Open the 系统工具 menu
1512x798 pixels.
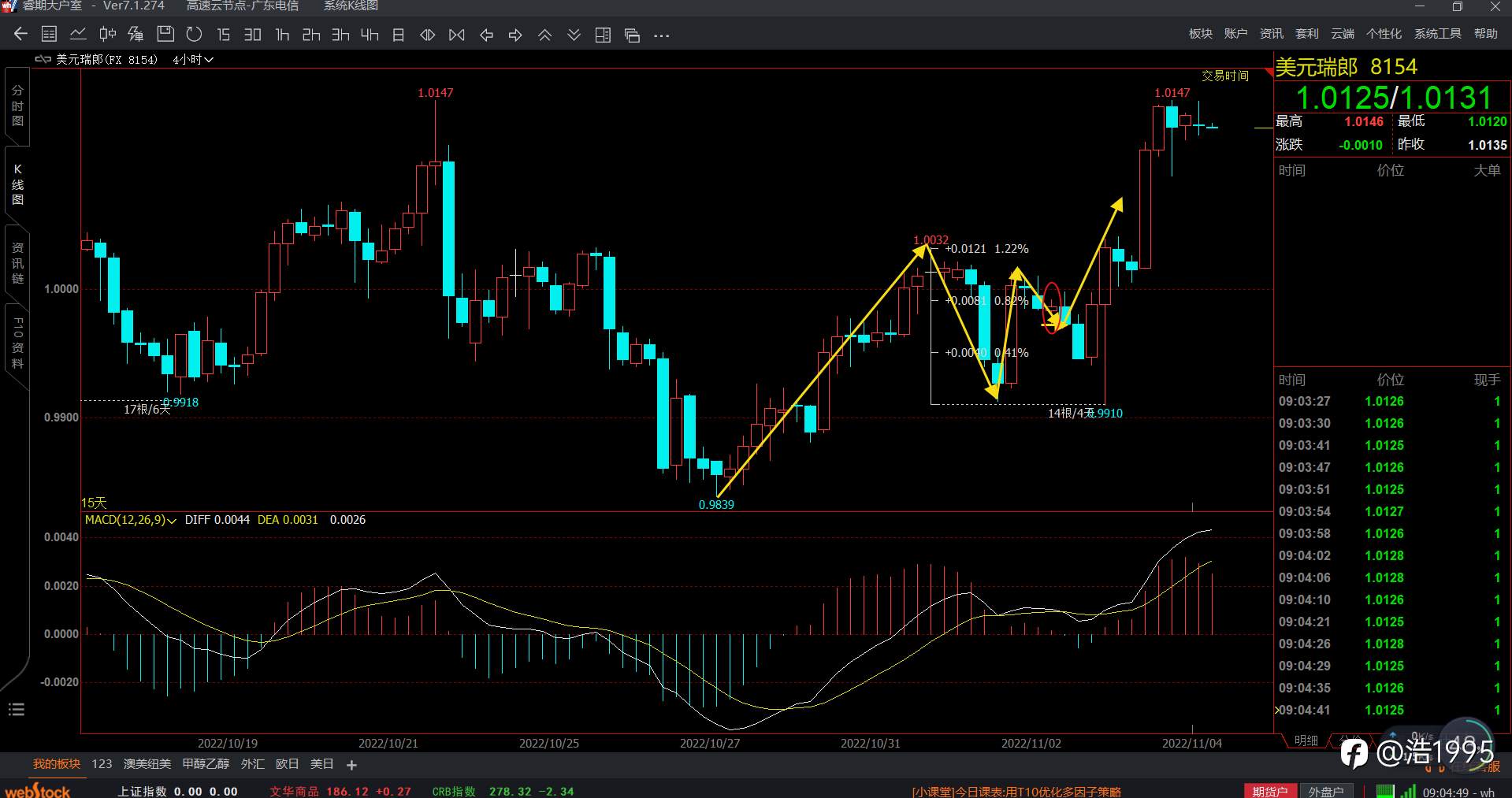[1437, 33]
